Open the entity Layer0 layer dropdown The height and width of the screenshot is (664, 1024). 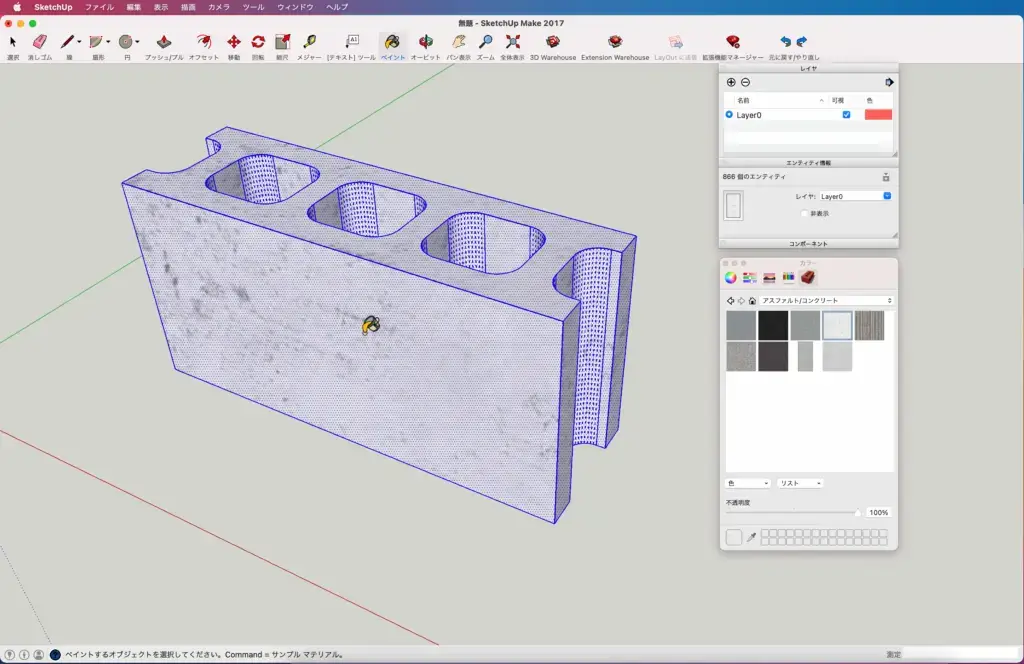pyautogui.click(x=855, y=196)
